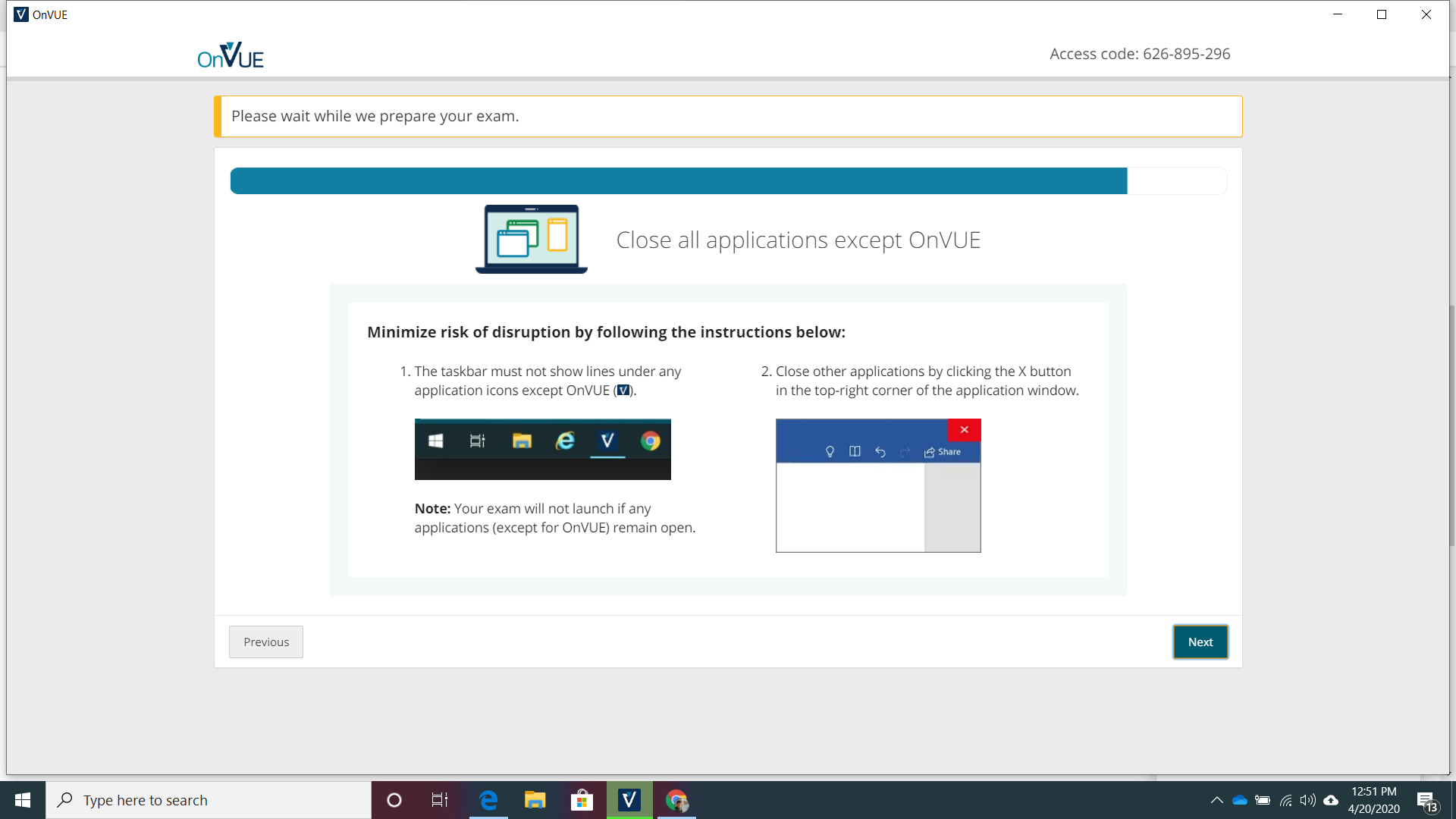Open Task View on the taskbar
The image size is (1456, 819).
(x=440, y=800)
